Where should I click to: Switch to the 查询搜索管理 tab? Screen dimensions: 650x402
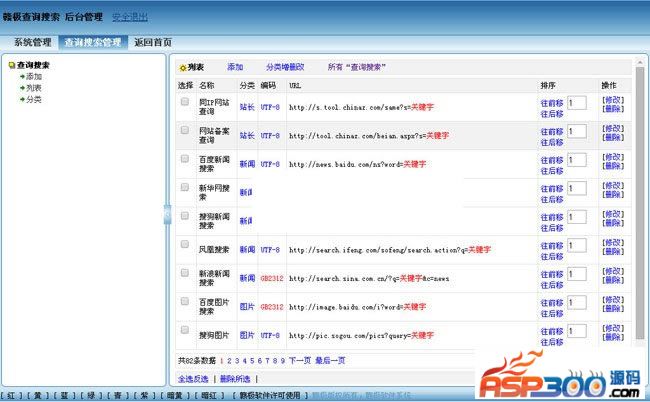(93, 42)
